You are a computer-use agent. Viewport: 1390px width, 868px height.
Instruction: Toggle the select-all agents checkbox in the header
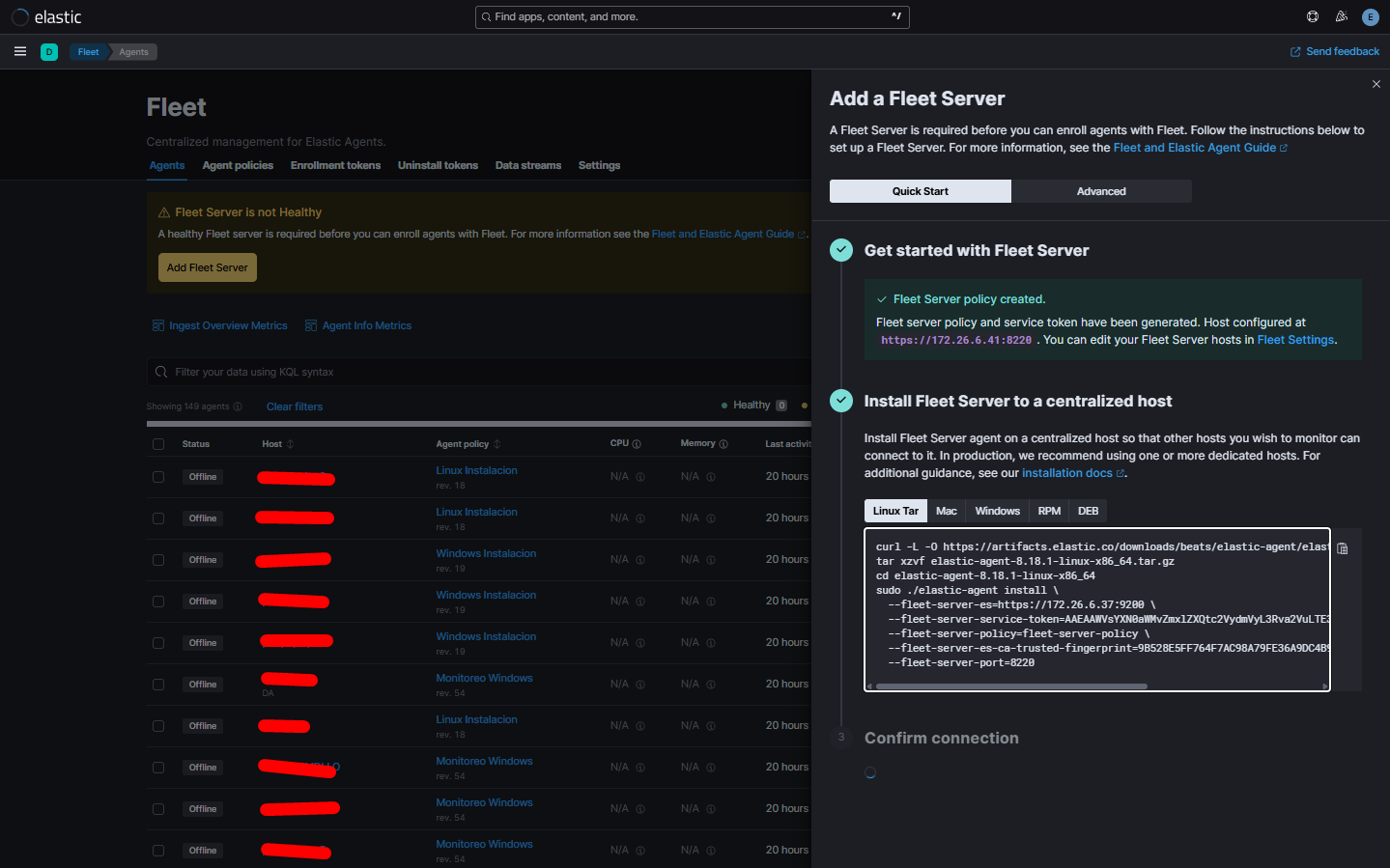coord(158,444)
